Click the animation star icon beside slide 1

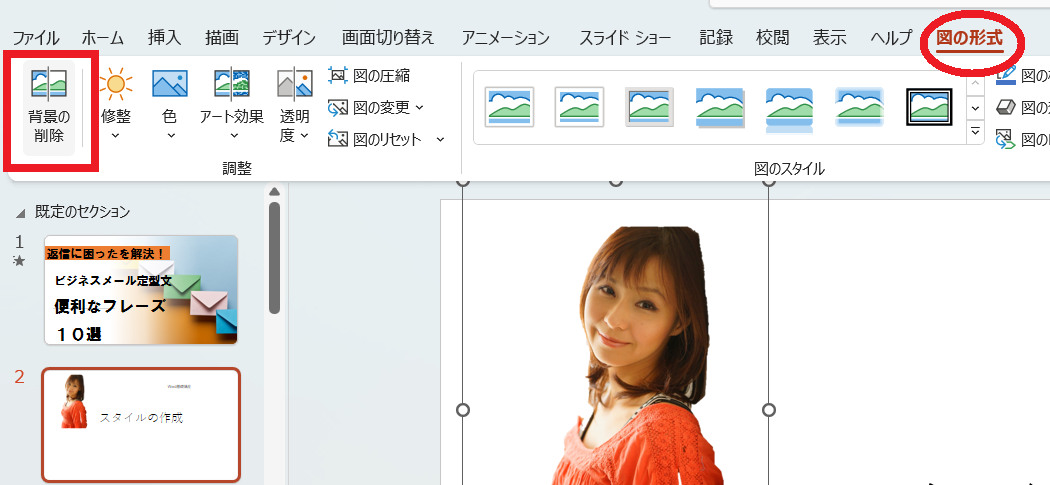(x=19, y=261)
